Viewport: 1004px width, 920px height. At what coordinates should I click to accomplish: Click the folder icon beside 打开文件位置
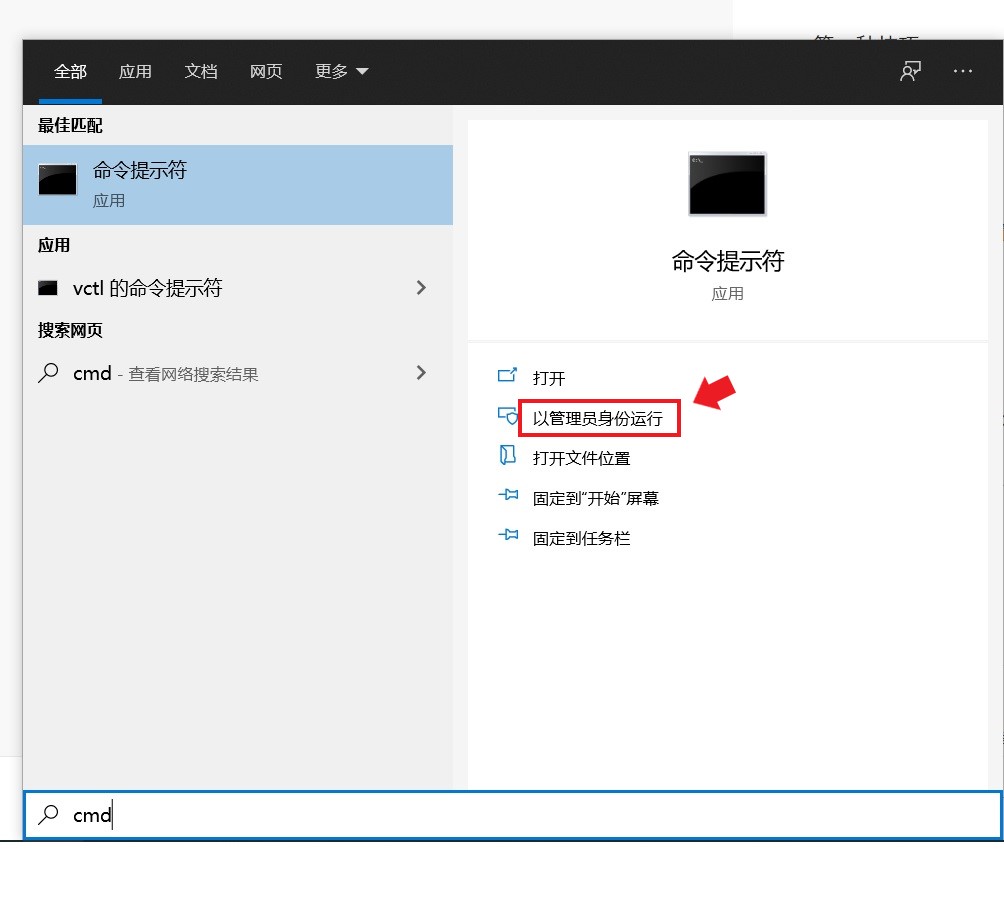[510, 458]
